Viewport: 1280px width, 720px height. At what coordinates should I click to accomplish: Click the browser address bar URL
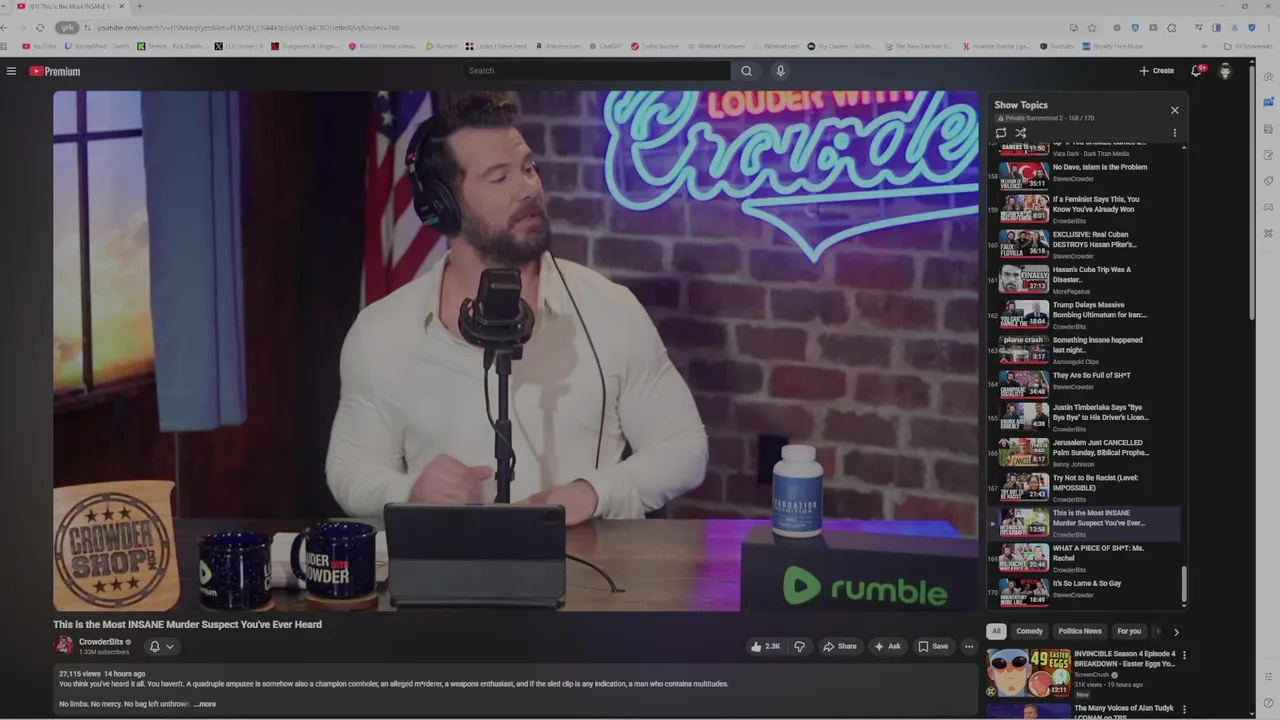point(247,28)
